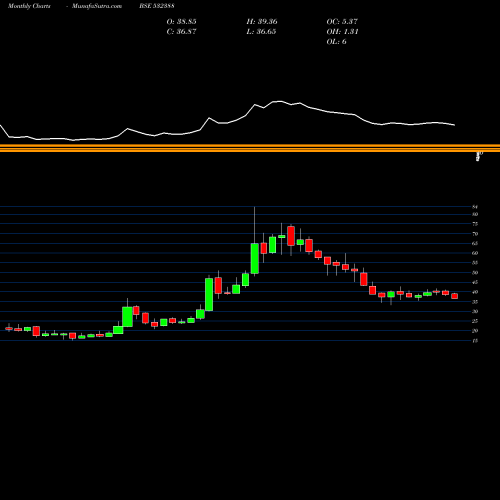Screen dimensions: 500x500
Task: Click the 30 price axis label
Action: point(475,312)
